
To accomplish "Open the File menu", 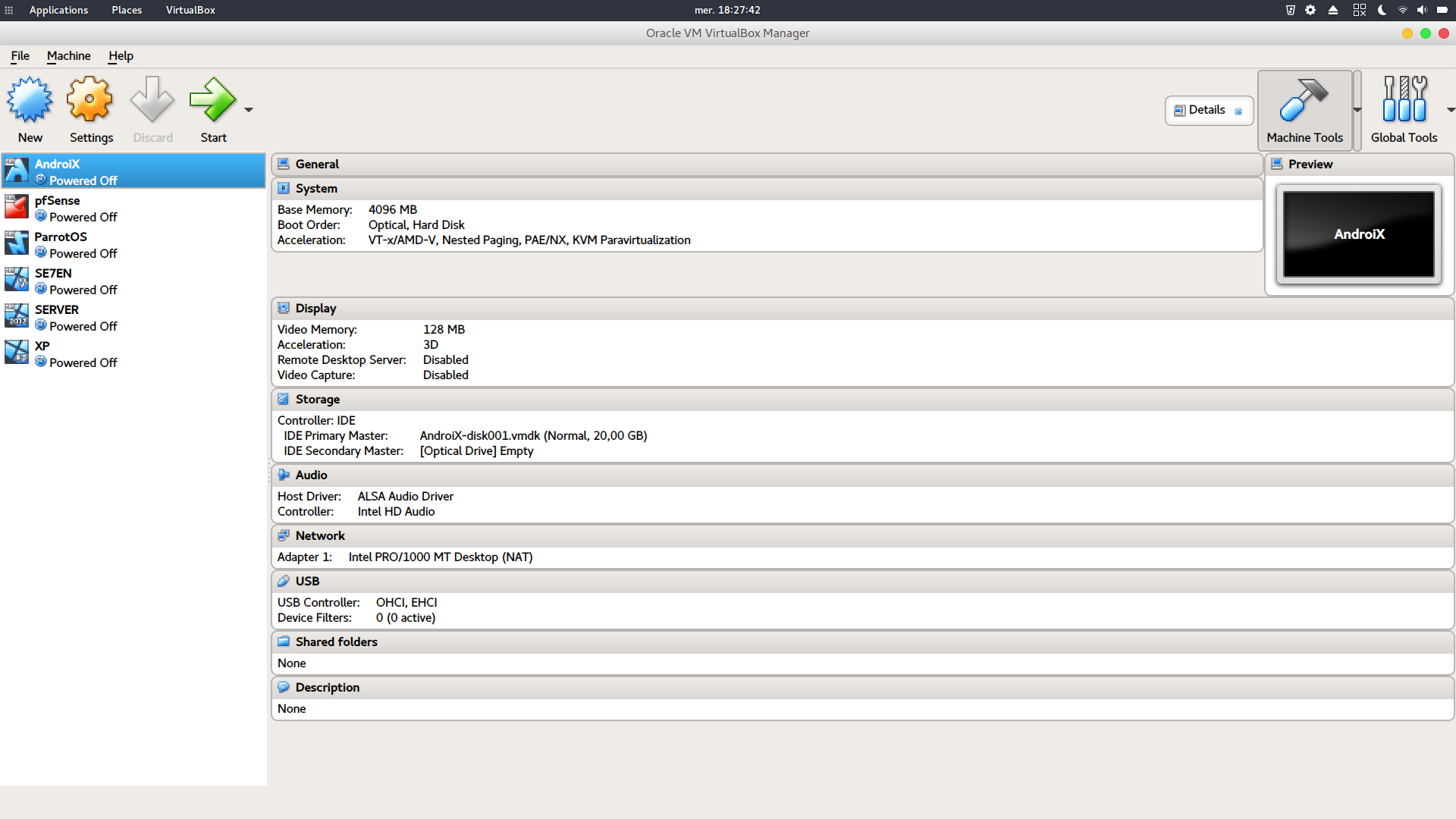I will coord(20,55).
